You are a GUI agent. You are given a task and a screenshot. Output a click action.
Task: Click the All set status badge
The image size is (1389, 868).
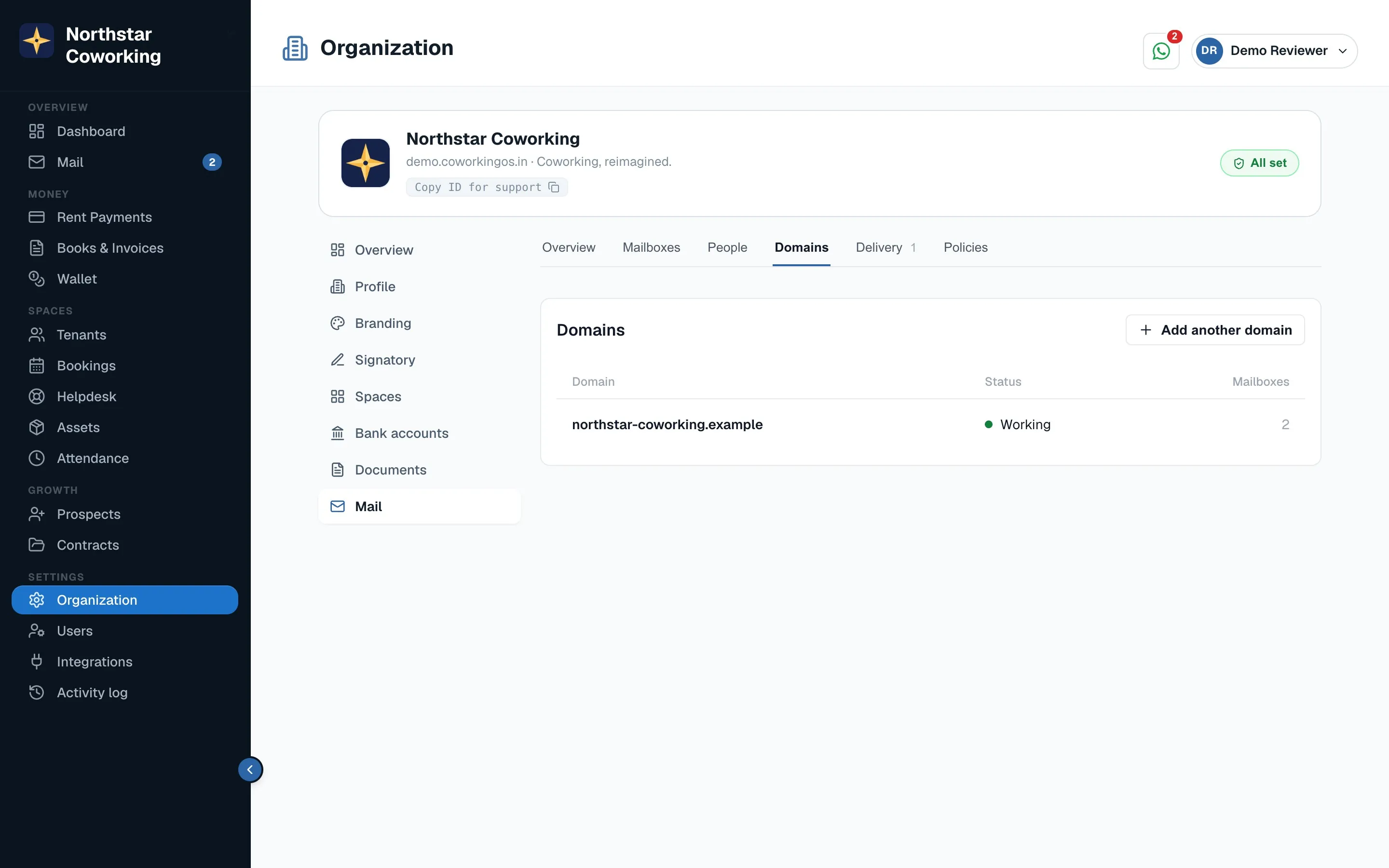[1259, 163]
